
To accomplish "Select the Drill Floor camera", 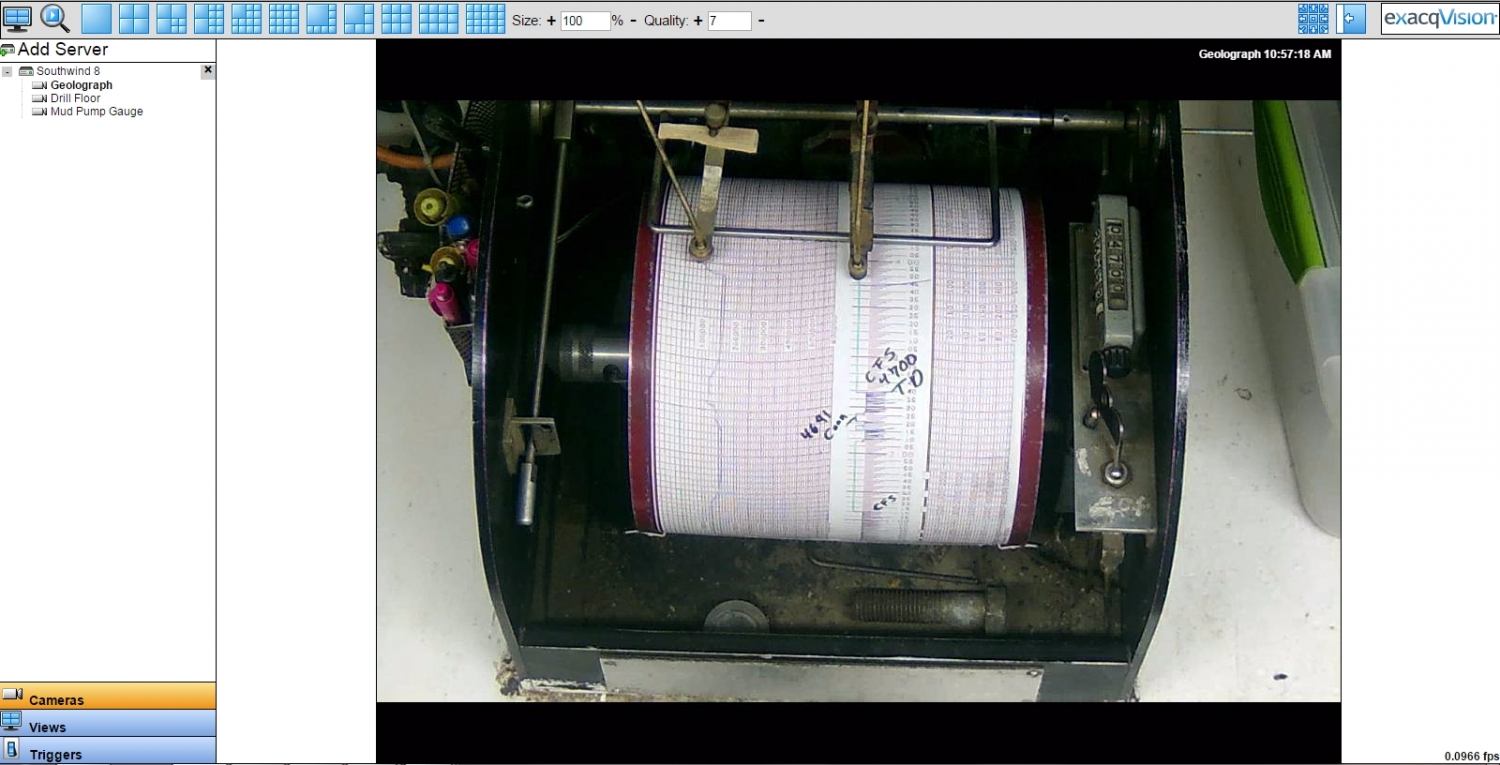I will [x=75, y=99].
